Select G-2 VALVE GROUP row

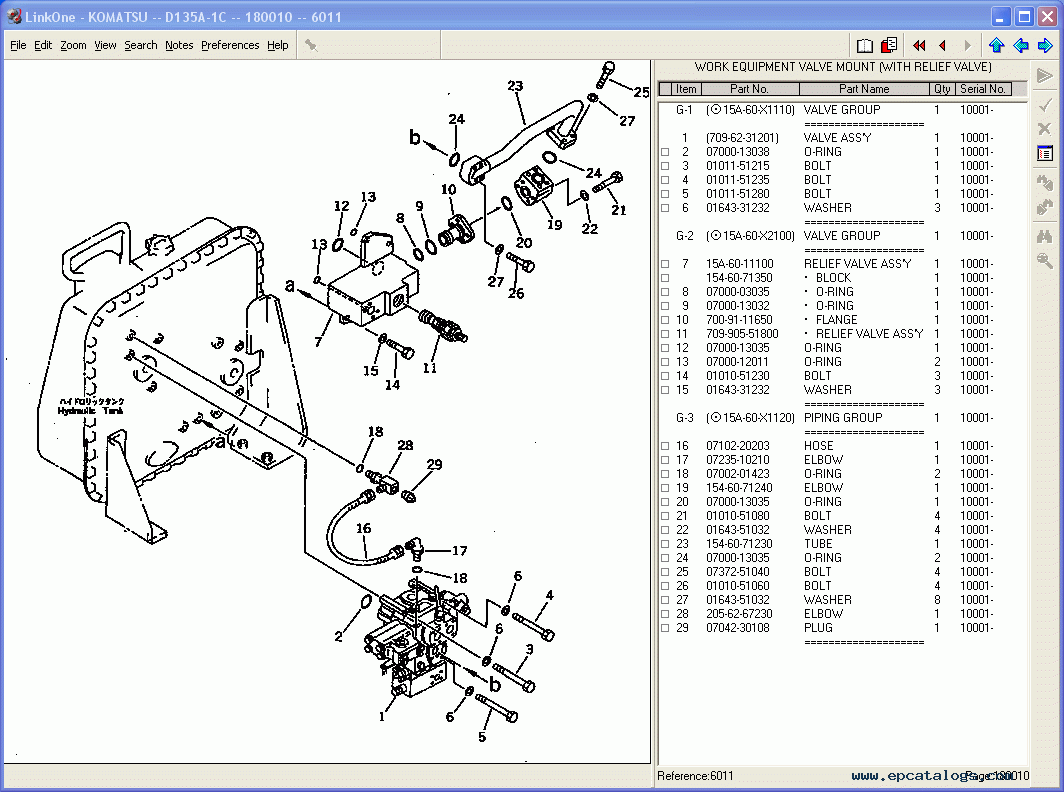(835, 236)
